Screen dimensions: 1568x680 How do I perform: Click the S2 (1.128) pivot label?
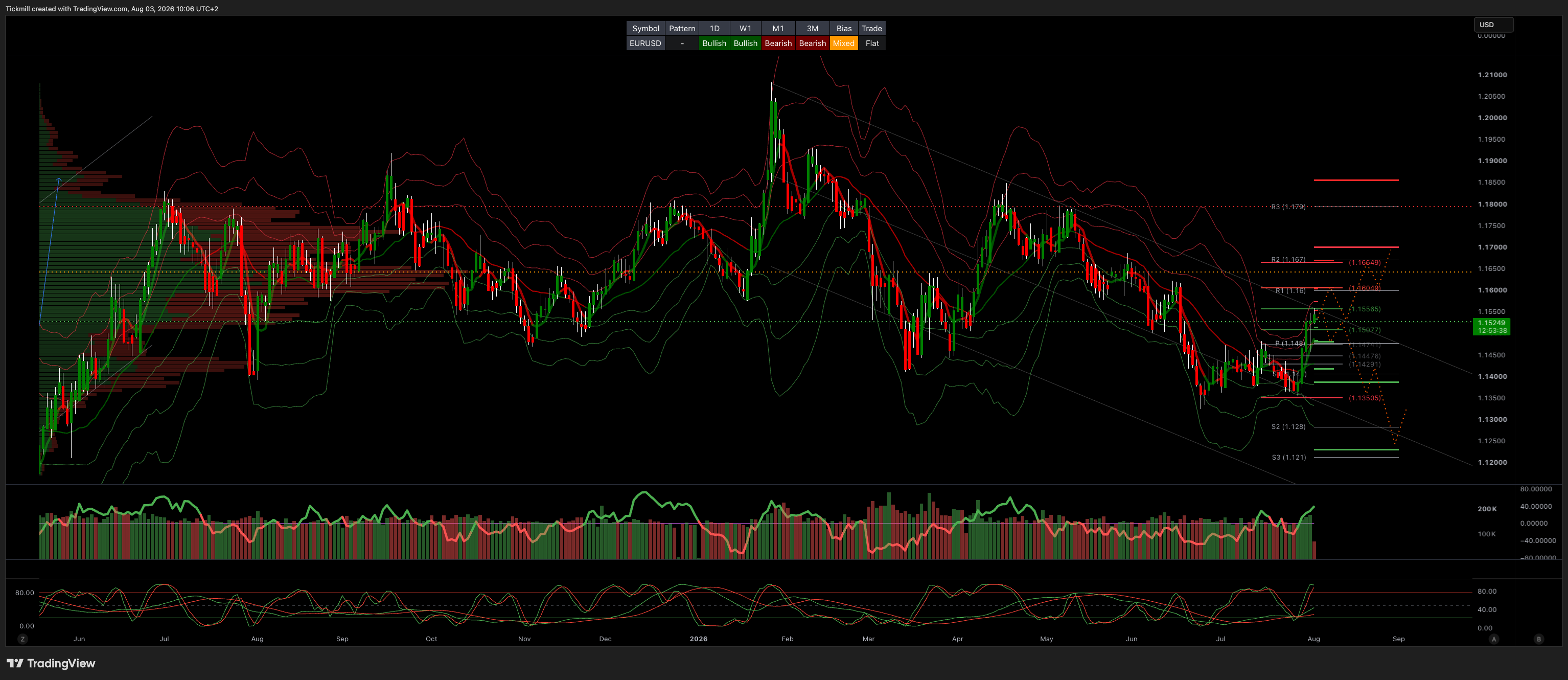[x=1288, y=427]
